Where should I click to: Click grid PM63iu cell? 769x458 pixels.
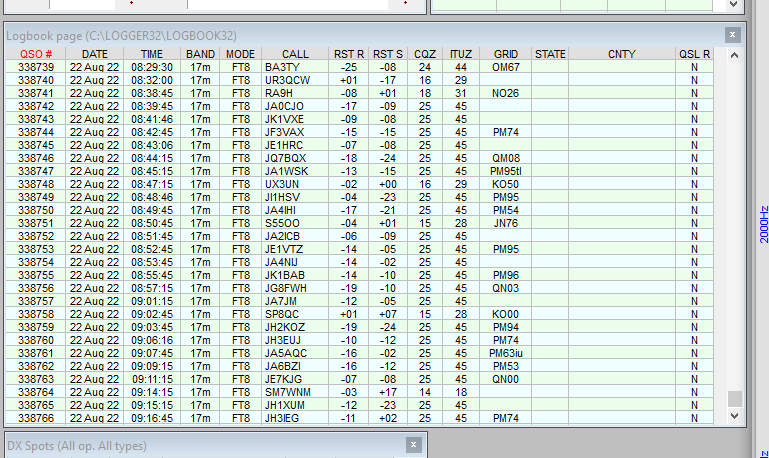(x=506, y=353)
